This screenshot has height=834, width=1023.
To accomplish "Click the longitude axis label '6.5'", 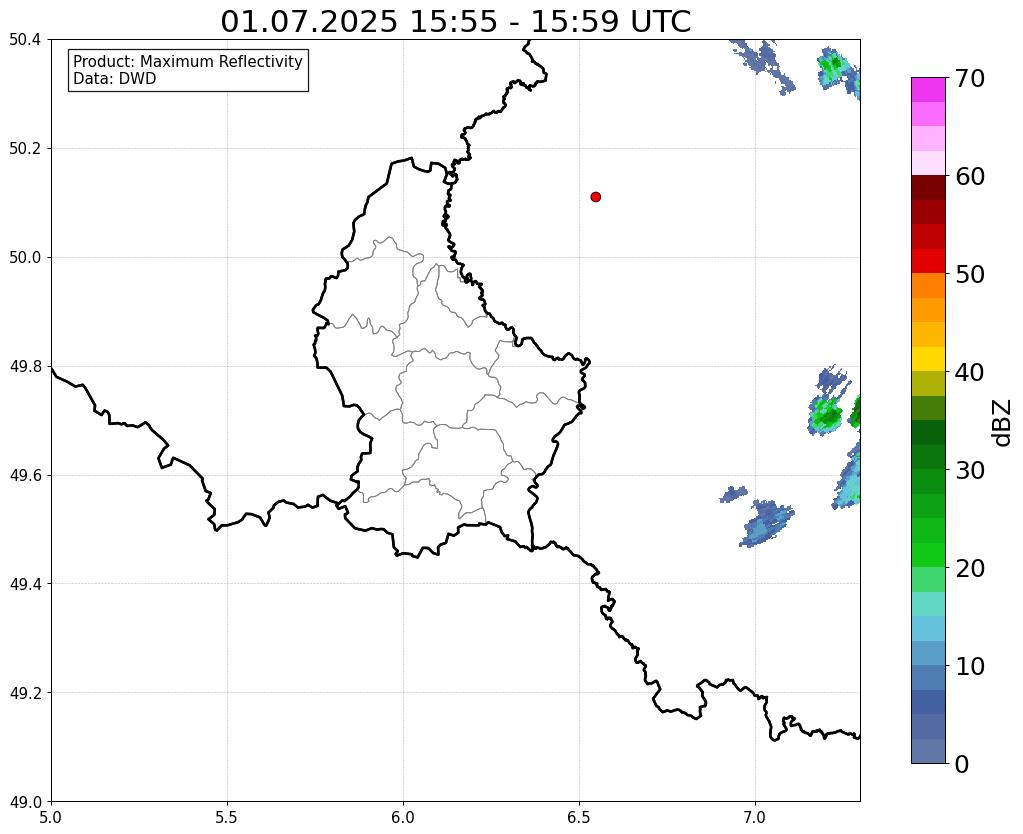I will (x=579, y=817).
